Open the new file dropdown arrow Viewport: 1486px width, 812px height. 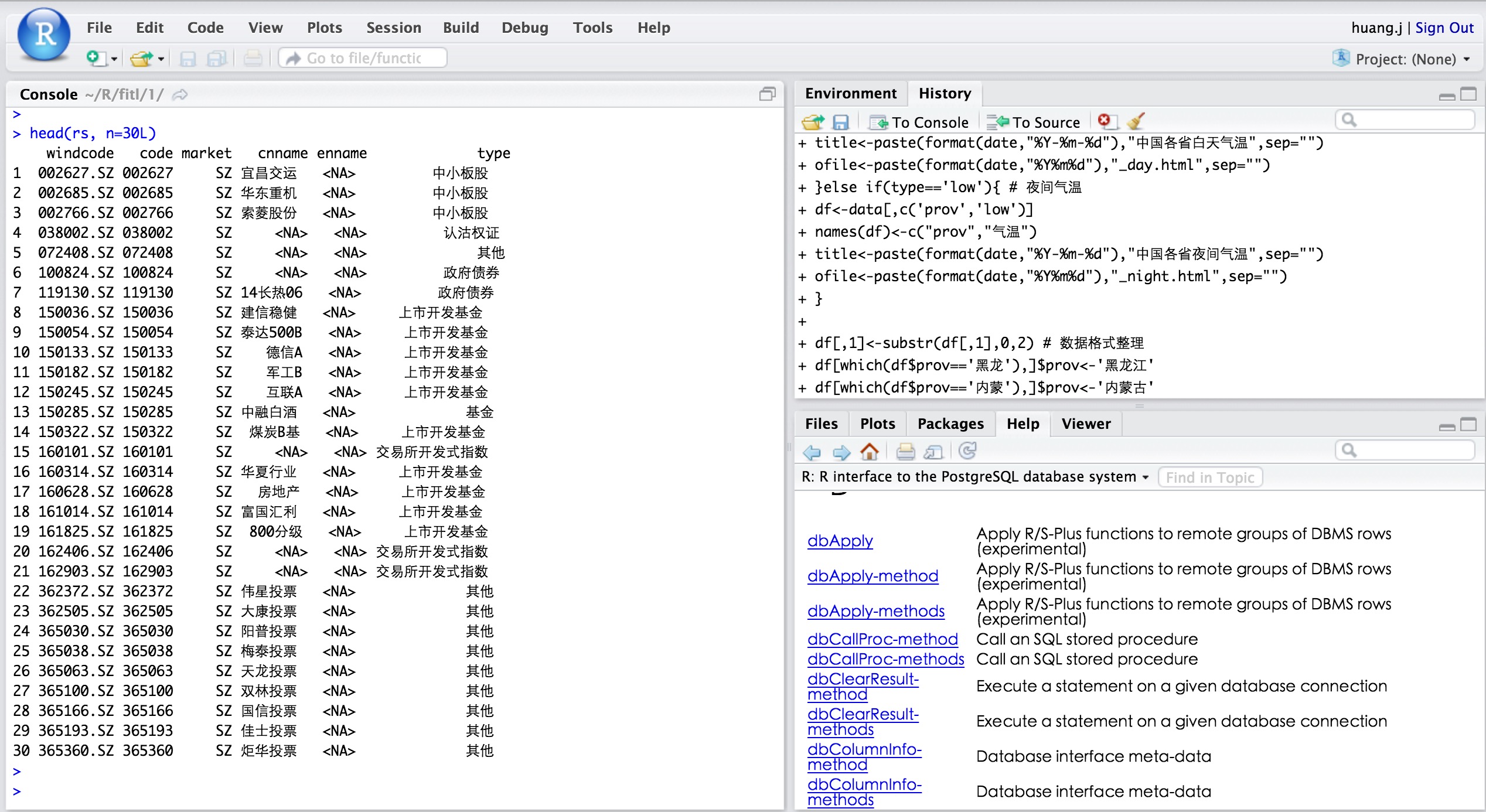[114, 59]
